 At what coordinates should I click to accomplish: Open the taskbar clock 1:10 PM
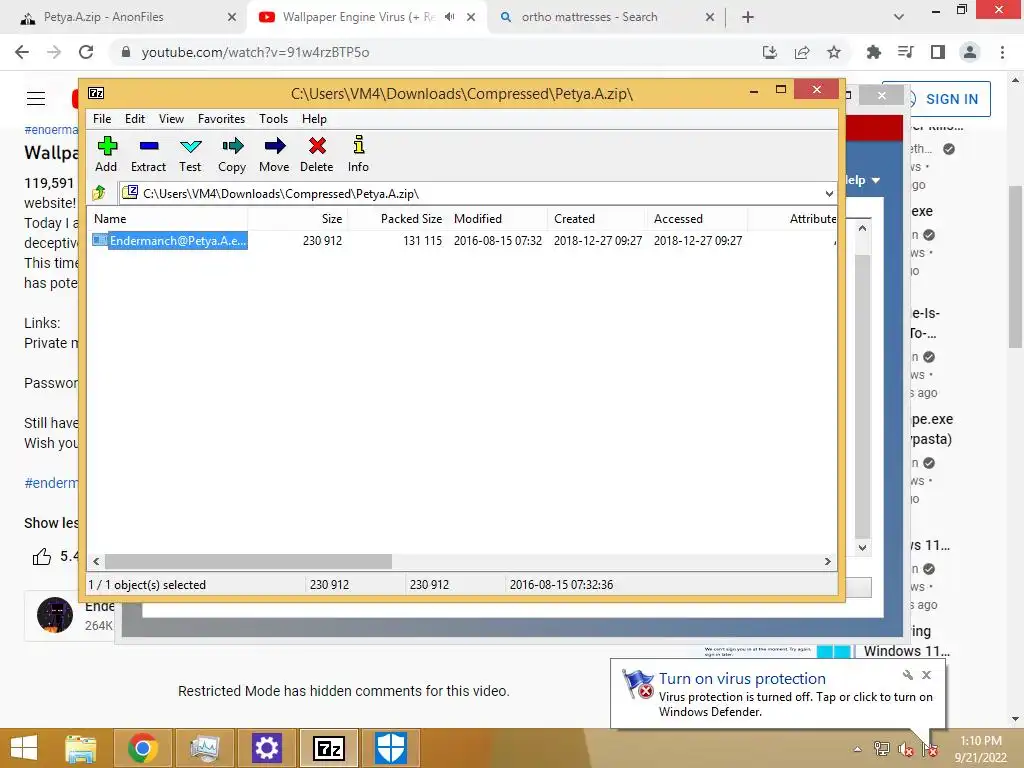click(x=981, y=749)
